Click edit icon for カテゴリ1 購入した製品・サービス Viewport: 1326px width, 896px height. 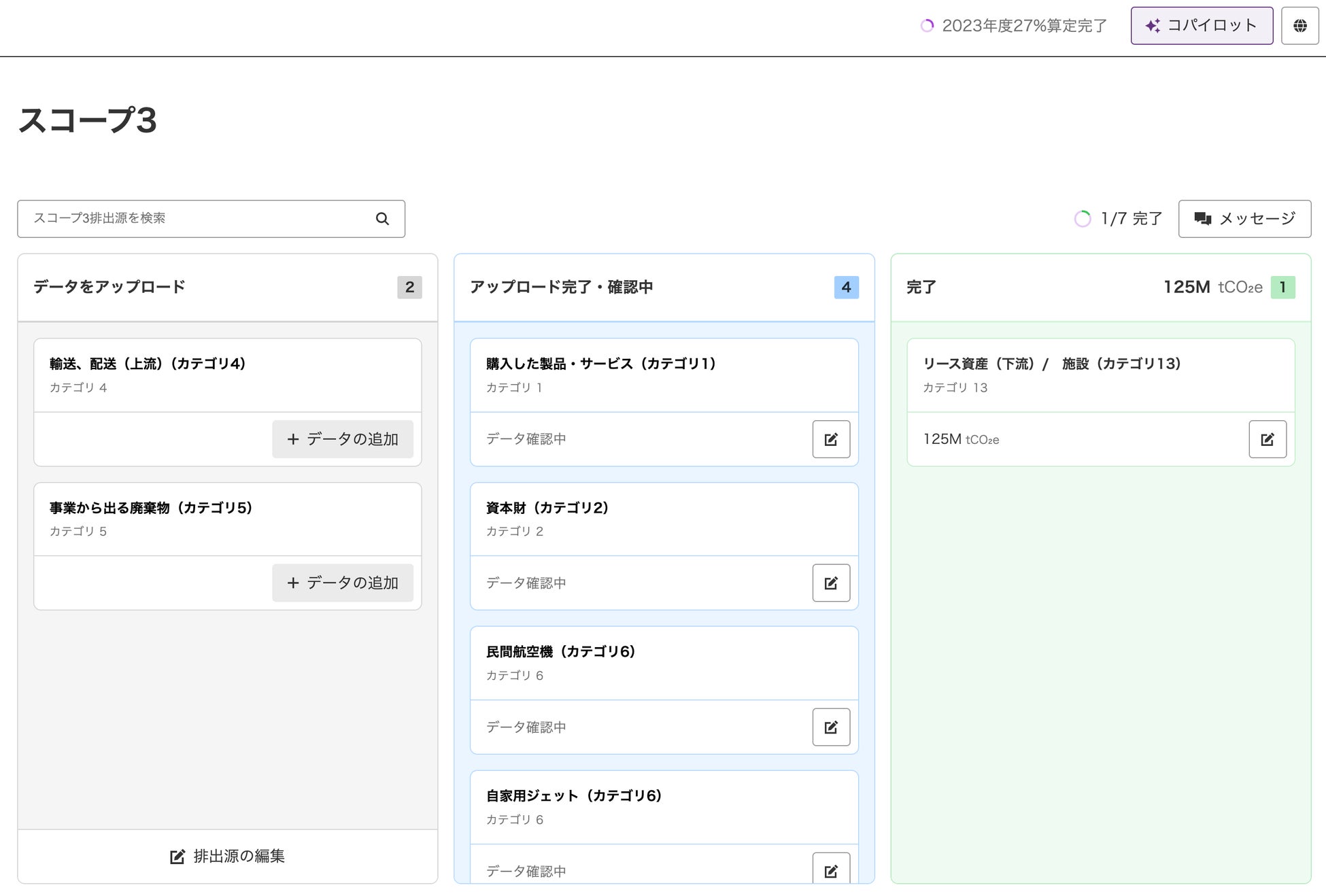[x=831, y=439]
